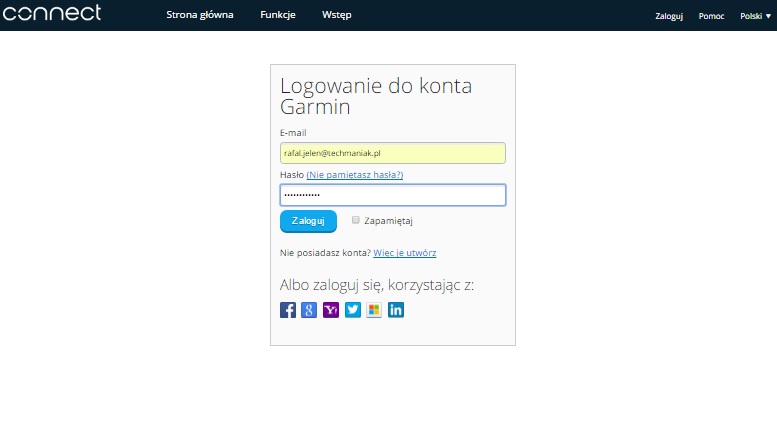
Task: Open the Polski language dropdown
Action: pos(755,16)
